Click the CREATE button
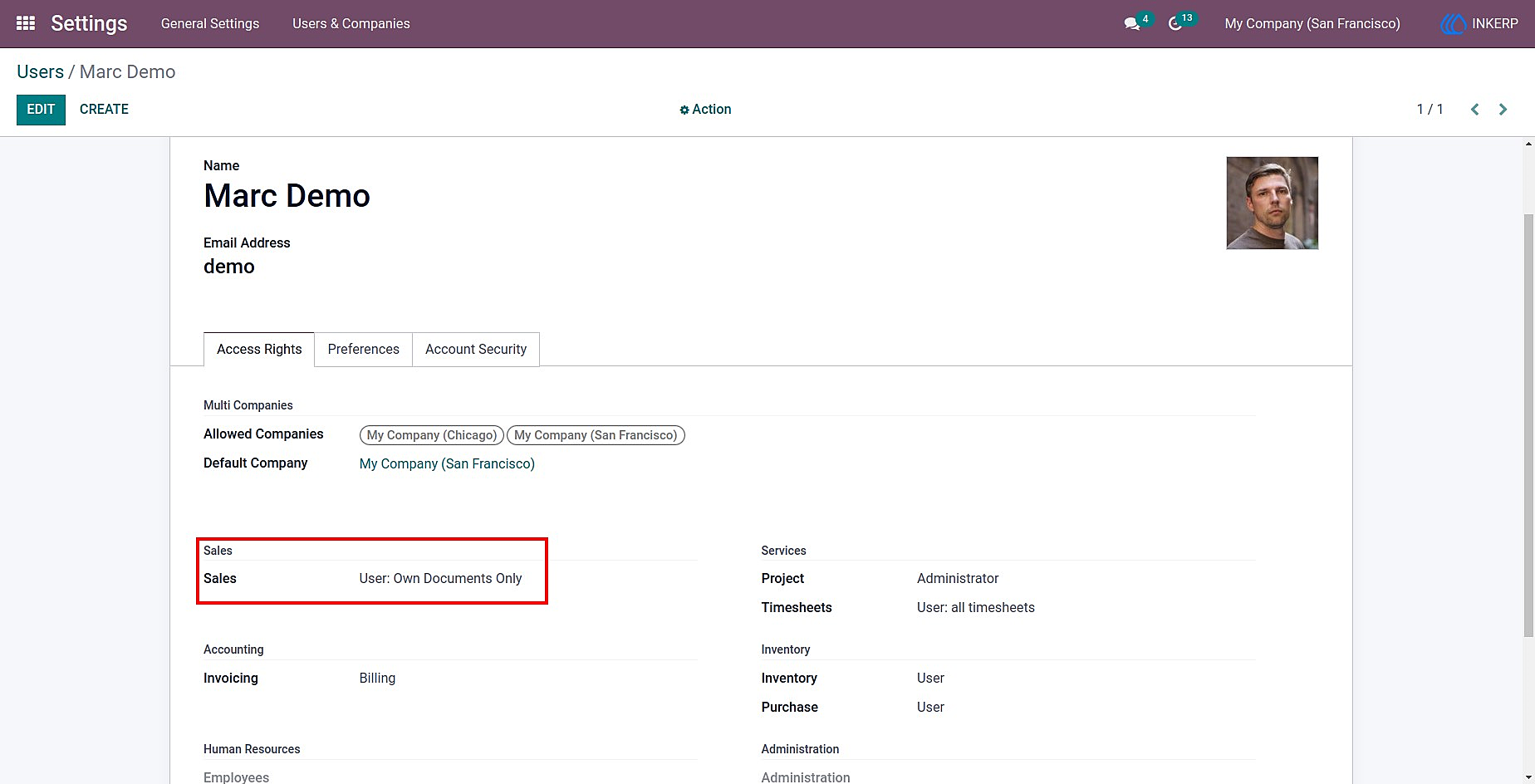Viewport: 1535px width, 784px height. (x=104, y=110)
